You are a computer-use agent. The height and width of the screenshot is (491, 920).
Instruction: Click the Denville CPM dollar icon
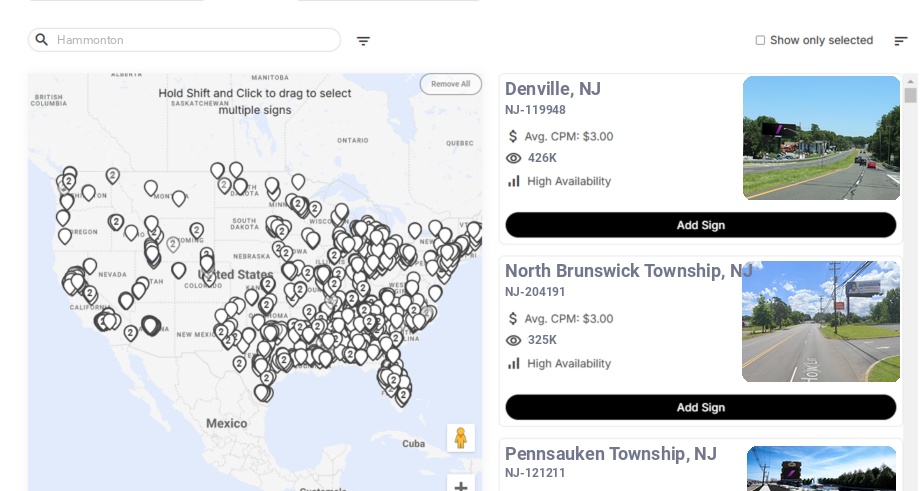514,136
